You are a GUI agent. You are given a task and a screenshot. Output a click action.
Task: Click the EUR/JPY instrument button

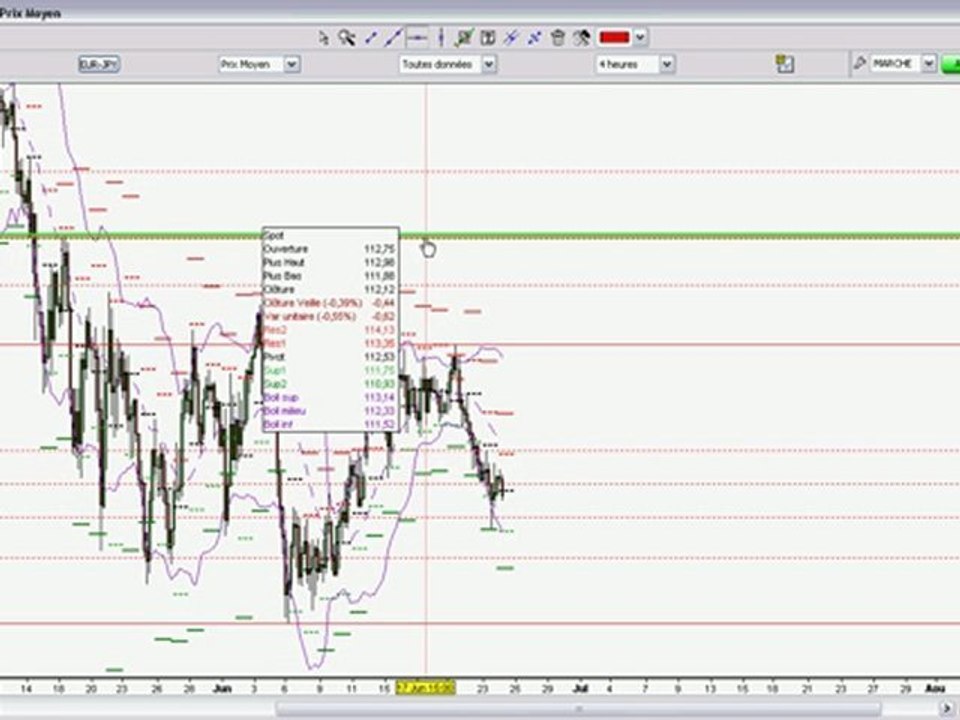(99, 64)
